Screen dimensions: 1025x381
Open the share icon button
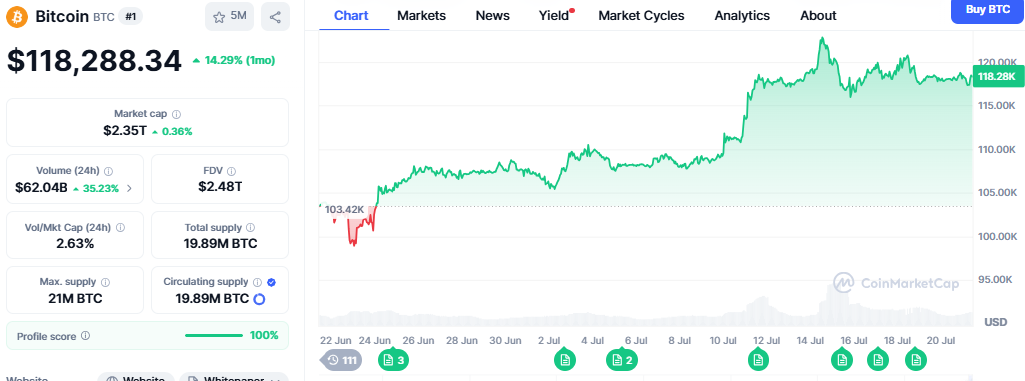pyautogui.click(x=275, y=16)
